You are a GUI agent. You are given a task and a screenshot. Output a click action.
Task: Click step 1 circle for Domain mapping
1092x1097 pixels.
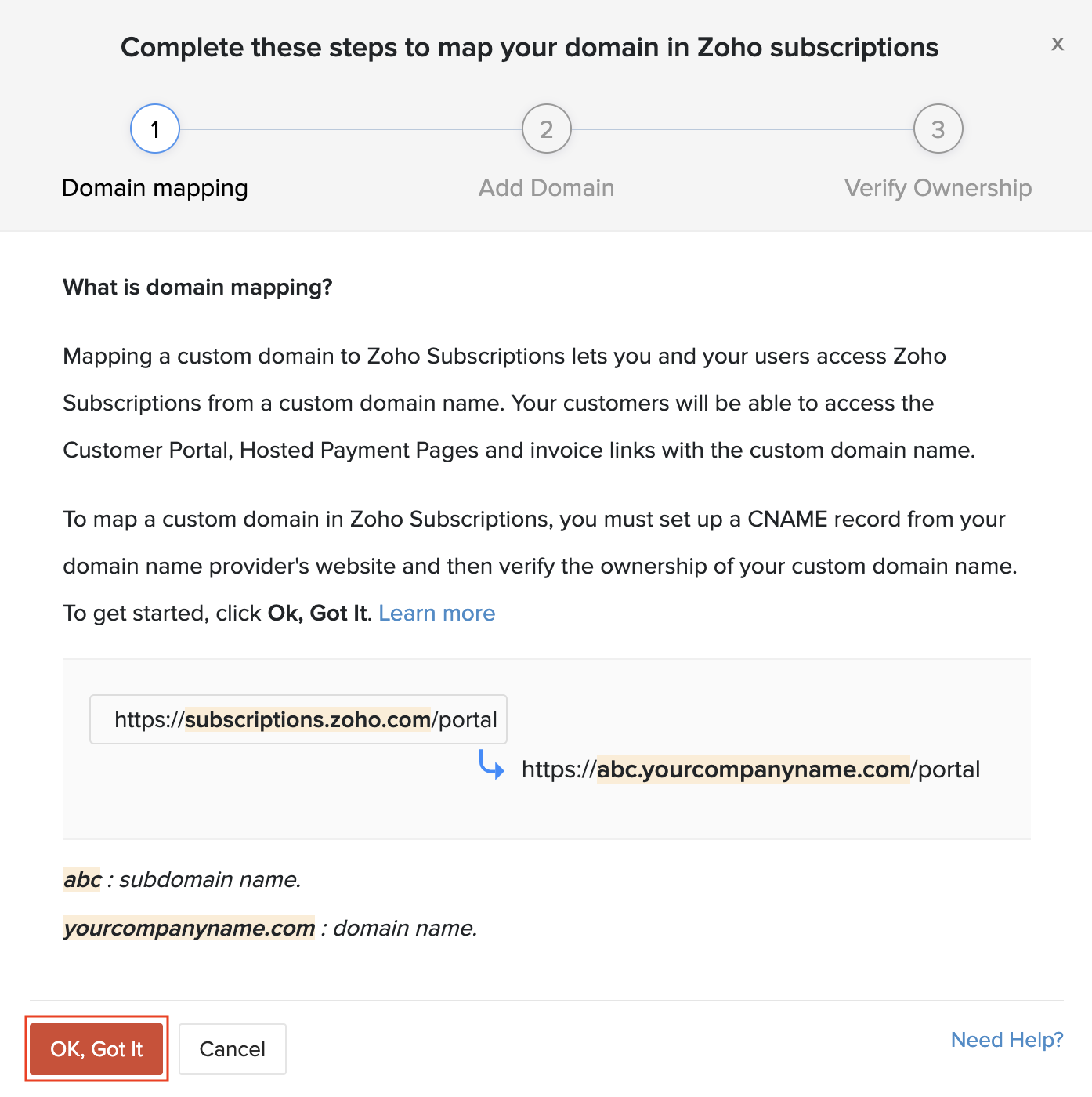pyautogui.click(x=154, y=129)
